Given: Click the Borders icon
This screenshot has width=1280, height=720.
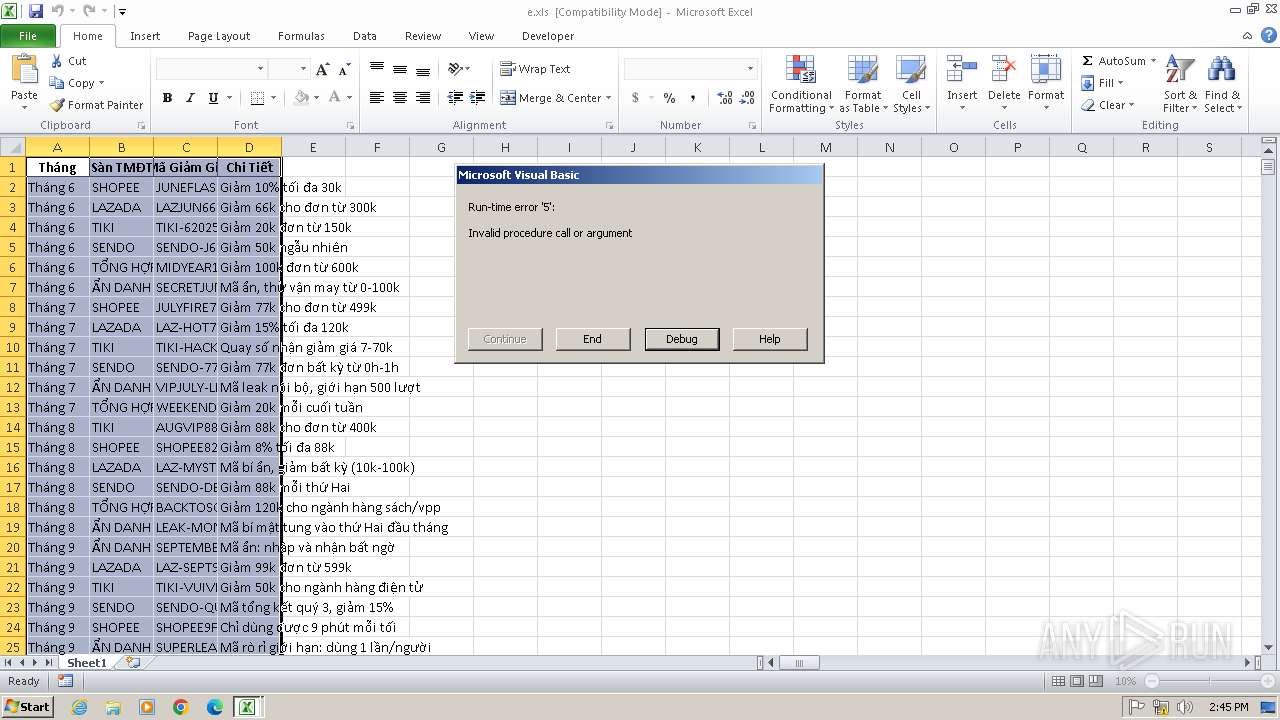Looking at the screenshot, I should pos(257,98).
